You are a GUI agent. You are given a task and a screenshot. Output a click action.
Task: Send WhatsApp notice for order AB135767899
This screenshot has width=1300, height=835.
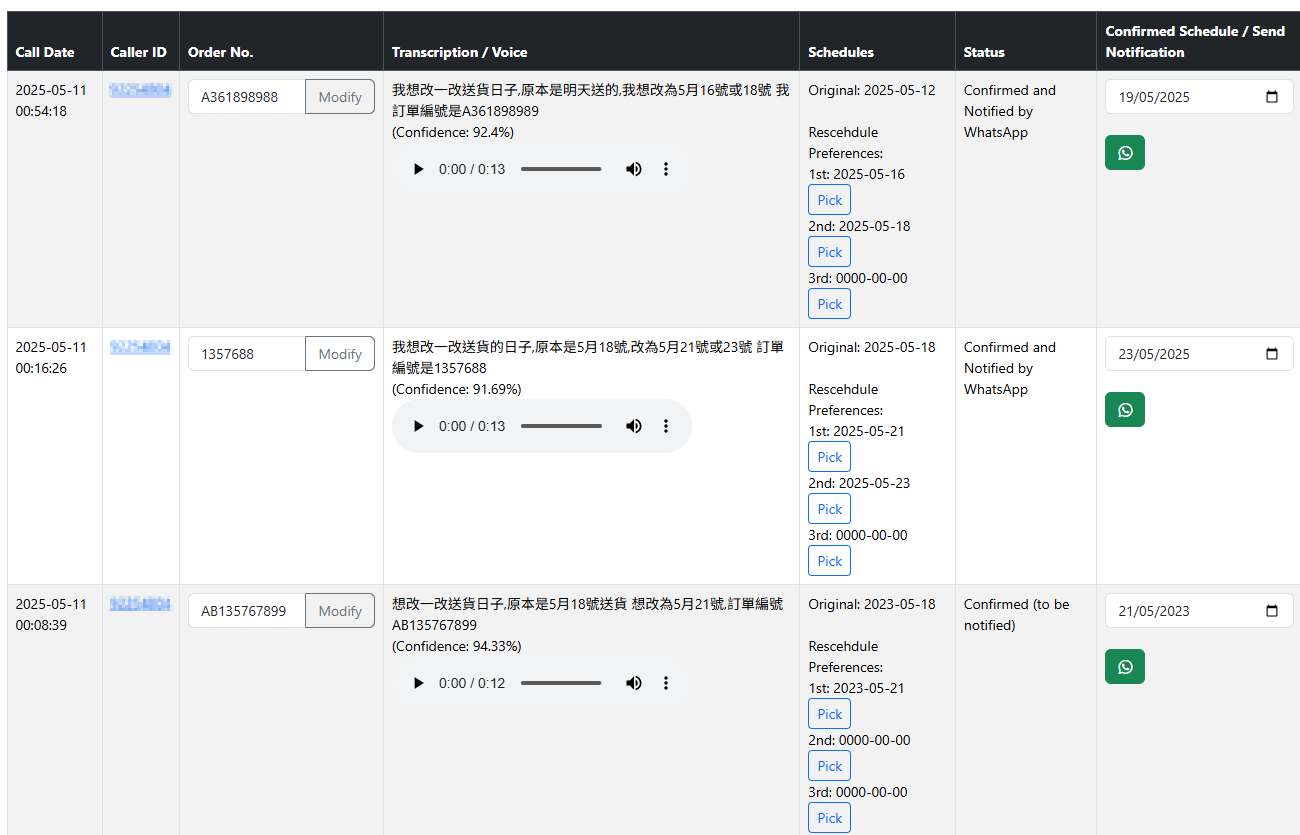point(1124,667)
